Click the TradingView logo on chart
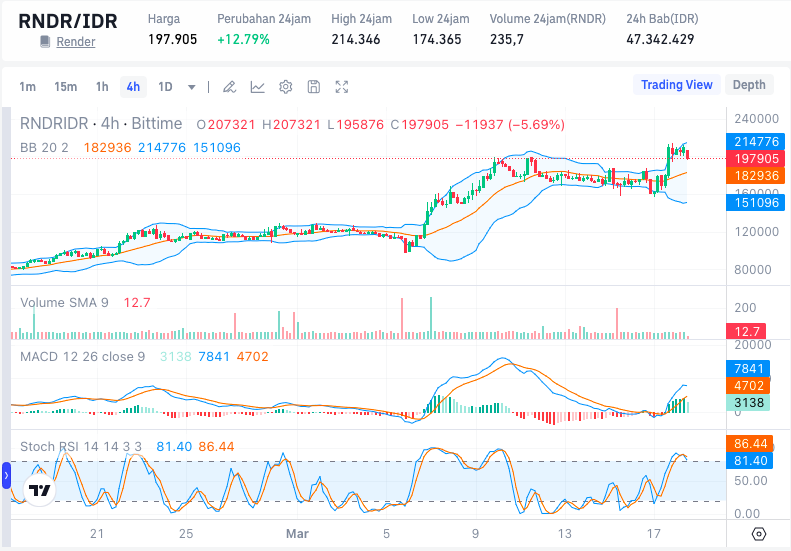The image size is (791, 551). 39,491
